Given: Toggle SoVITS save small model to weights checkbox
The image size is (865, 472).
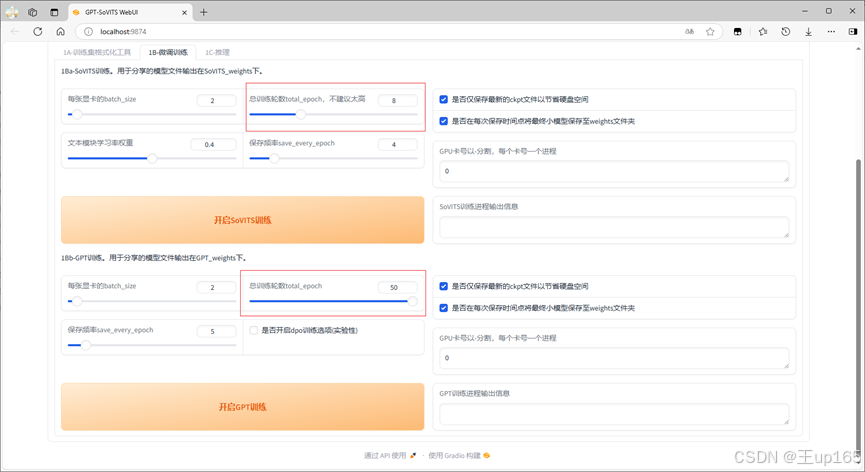Looking at the screenshot, I should coord(444,121).
